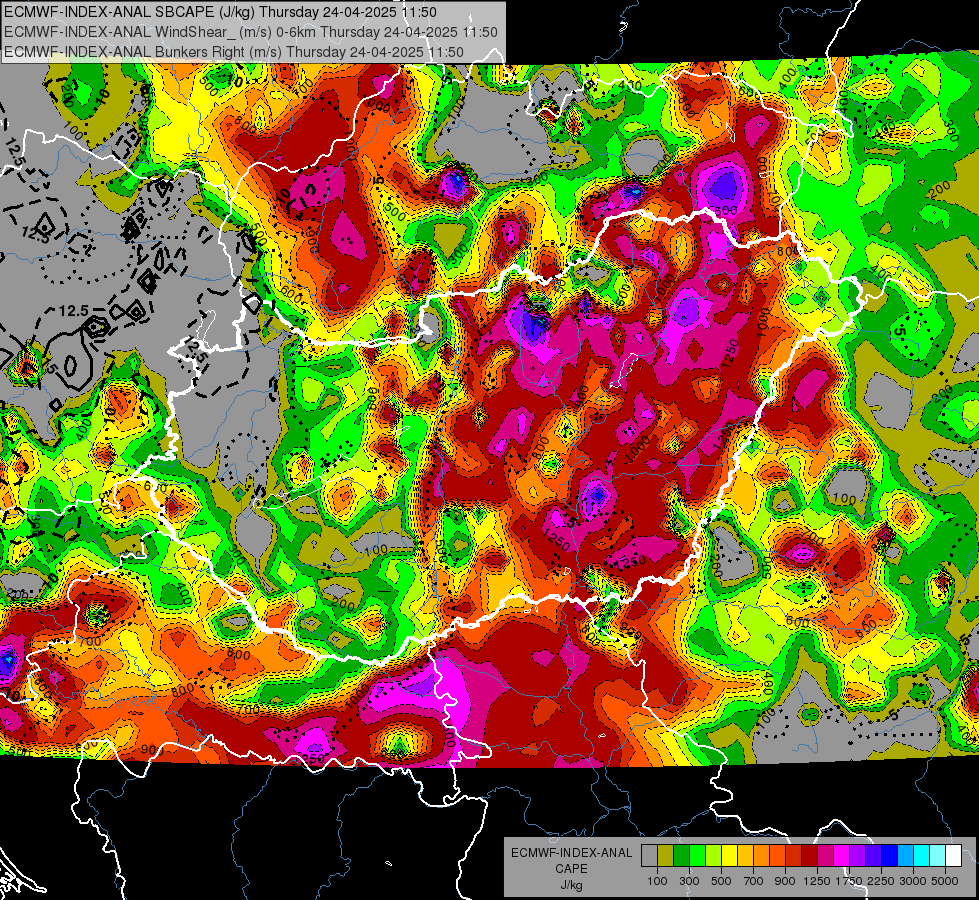
Task: Click the legend tick label 100
Action: click(x=657, y=881)
